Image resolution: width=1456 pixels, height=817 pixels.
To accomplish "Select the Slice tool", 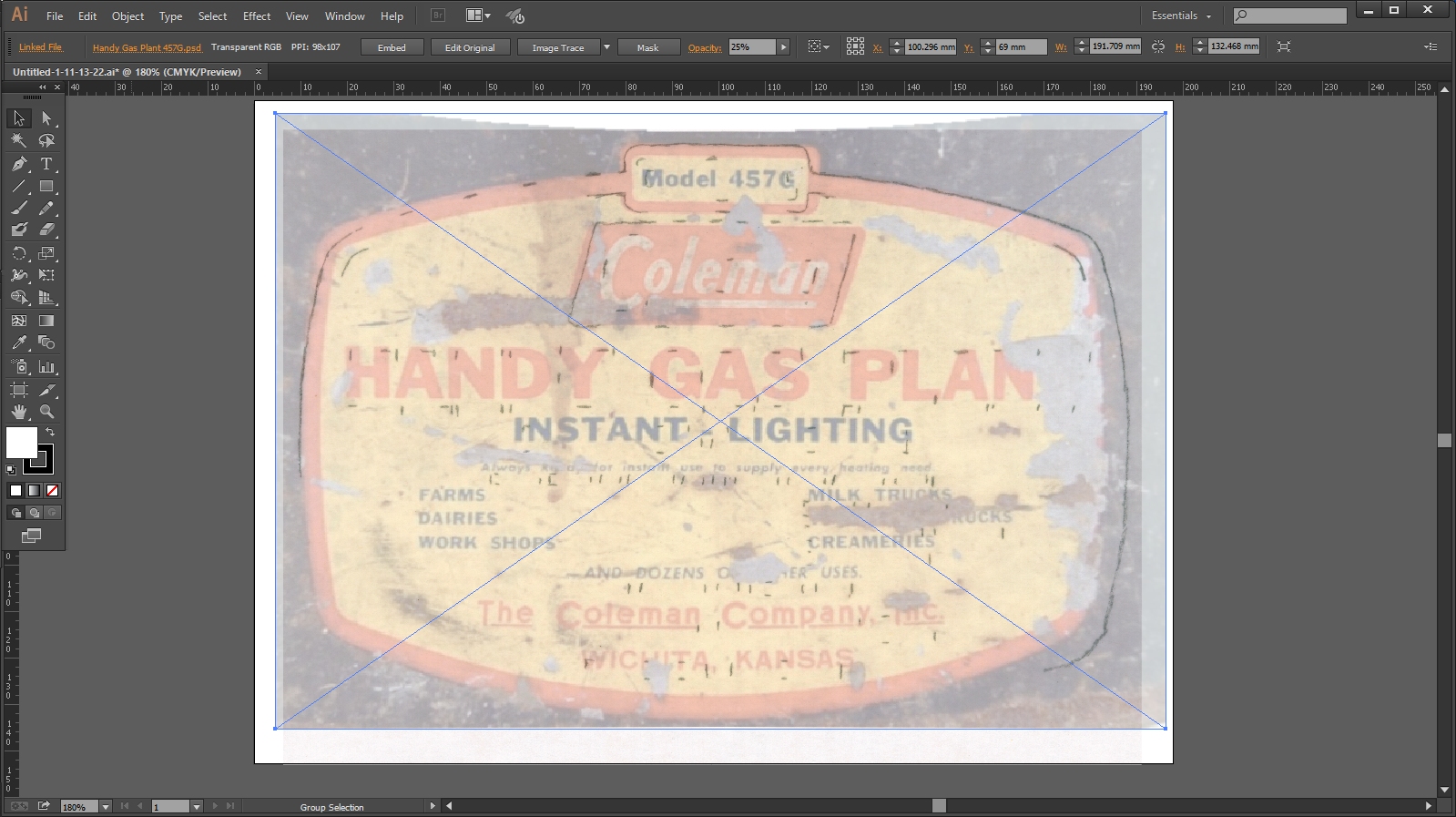I will 46,390.
